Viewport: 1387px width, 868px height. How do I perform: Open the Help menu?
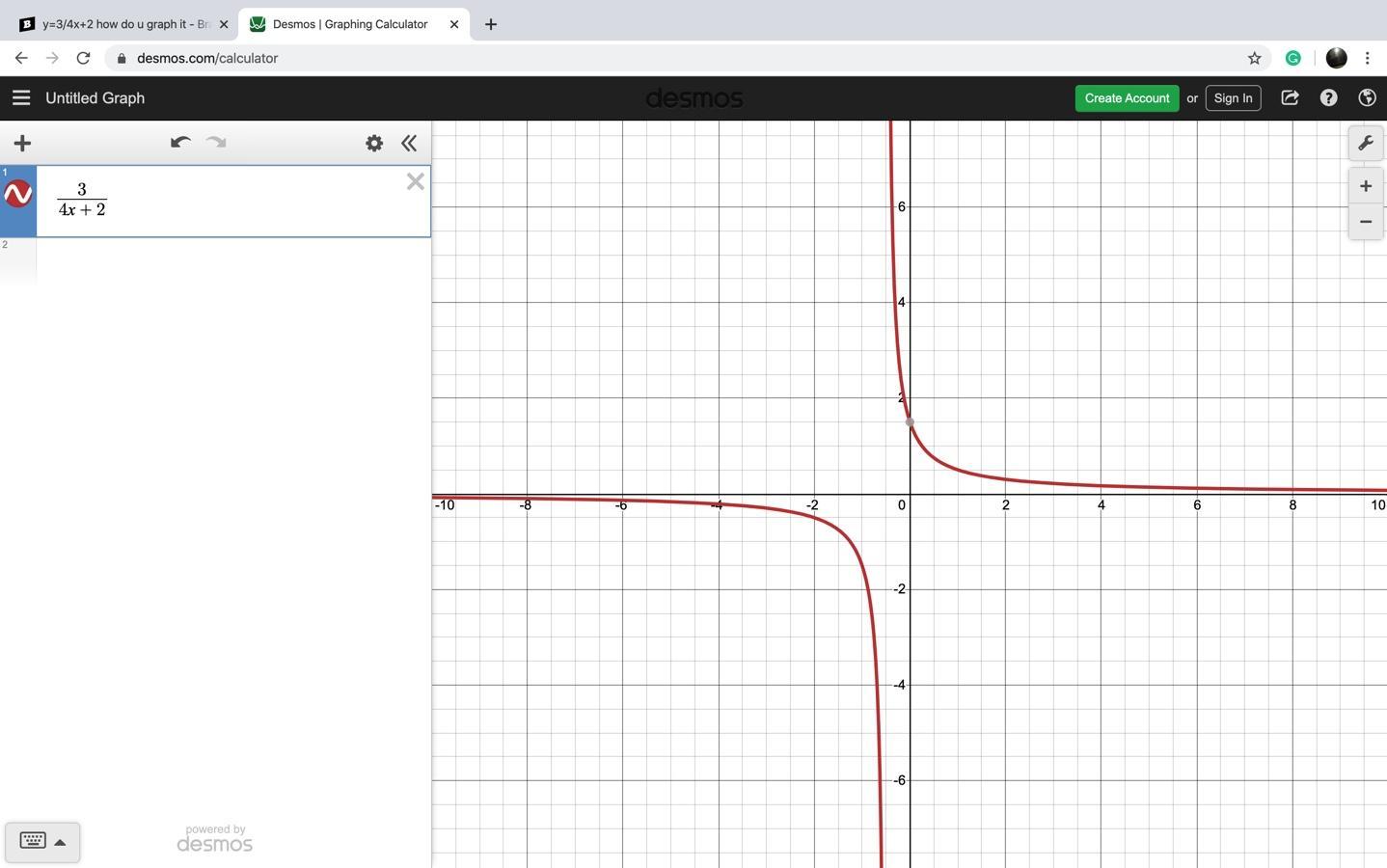tap(1328, 97)
